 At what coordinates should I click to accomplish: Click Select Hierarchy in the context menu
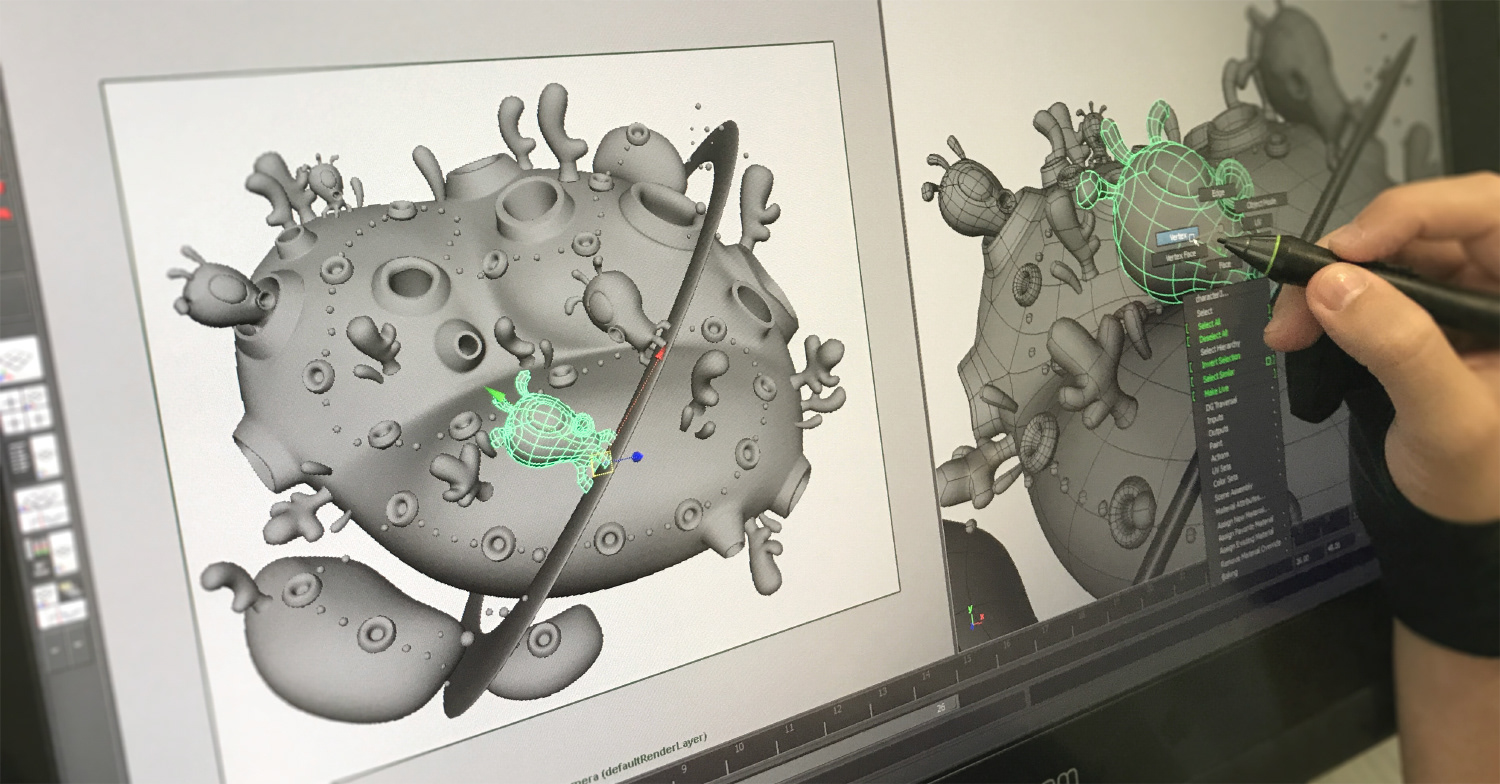coord(1219,348)
